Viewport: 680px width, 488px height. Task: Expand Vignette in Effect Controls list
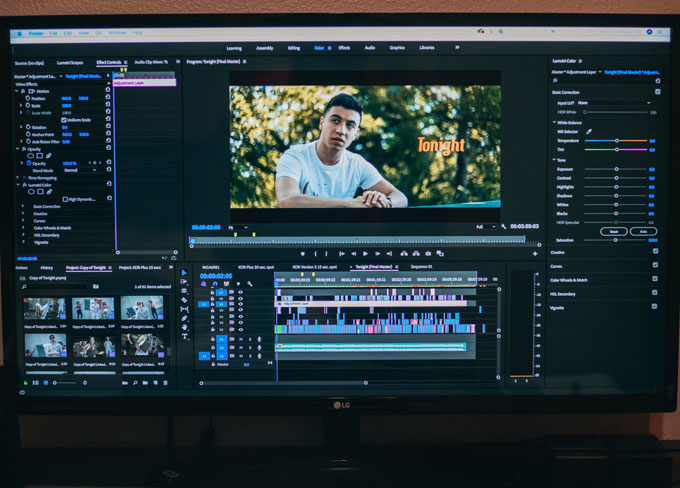23,242
